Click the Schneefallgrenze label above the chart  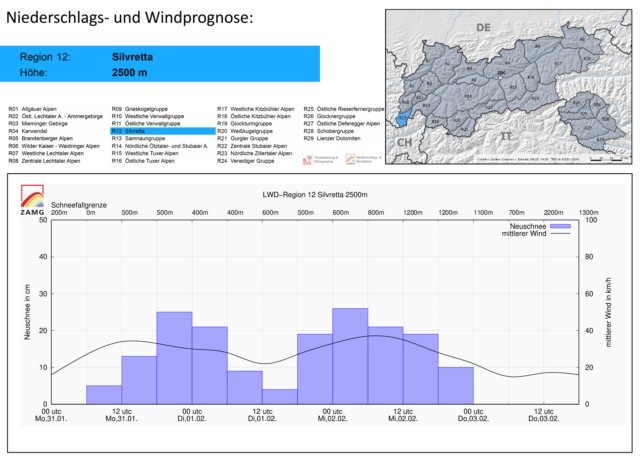(79, 205)
